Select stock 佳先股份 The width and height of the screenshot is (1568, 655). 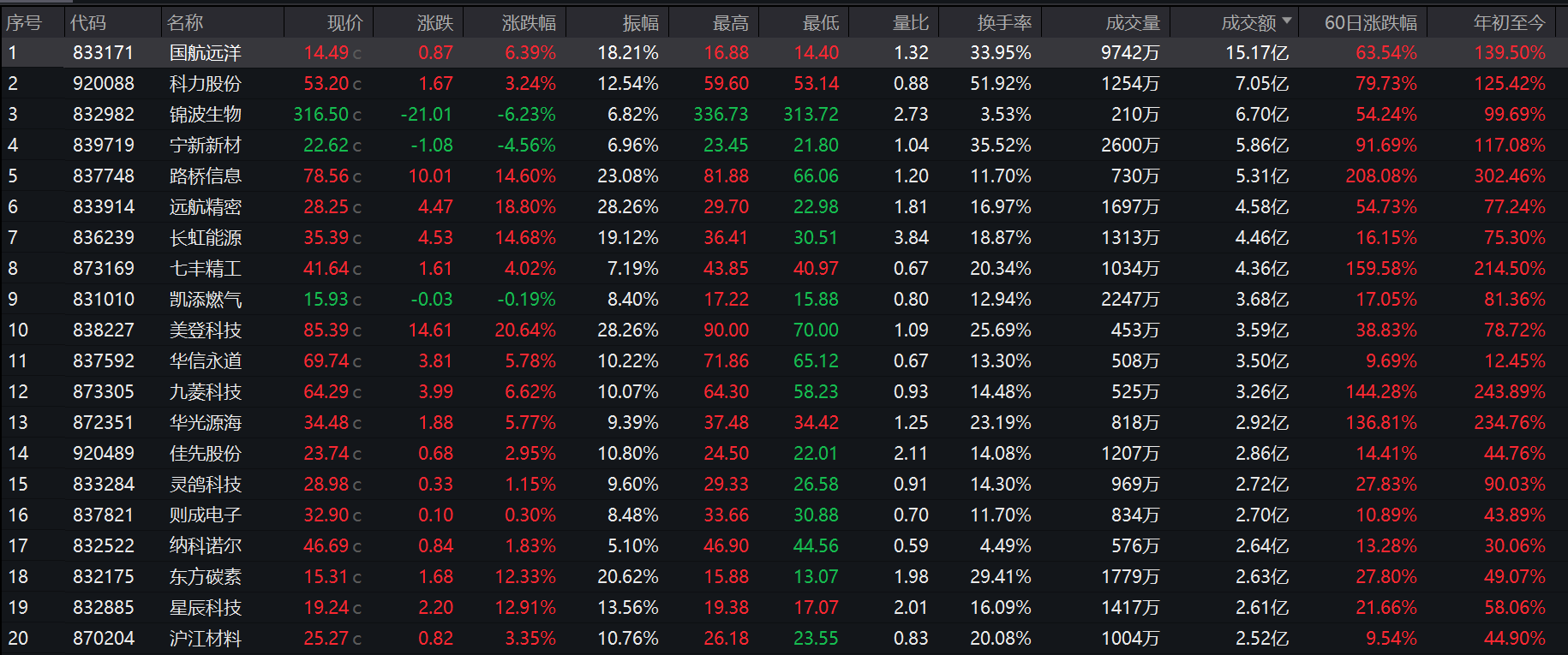(x=206, y=454)
